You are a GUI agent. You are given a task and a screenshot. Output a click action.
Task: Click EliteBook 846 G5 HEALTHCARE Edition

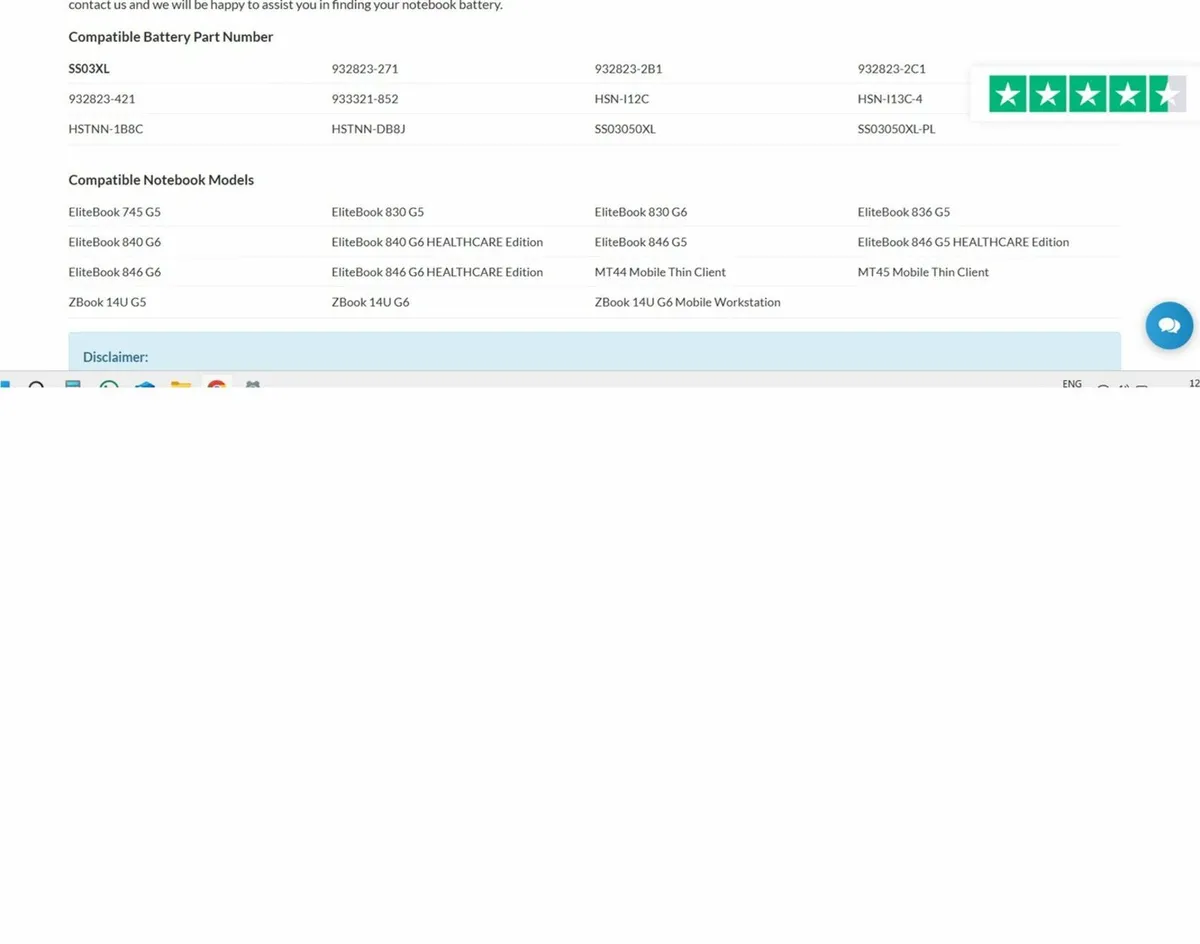pyautogui.click(x=963, y=242)
